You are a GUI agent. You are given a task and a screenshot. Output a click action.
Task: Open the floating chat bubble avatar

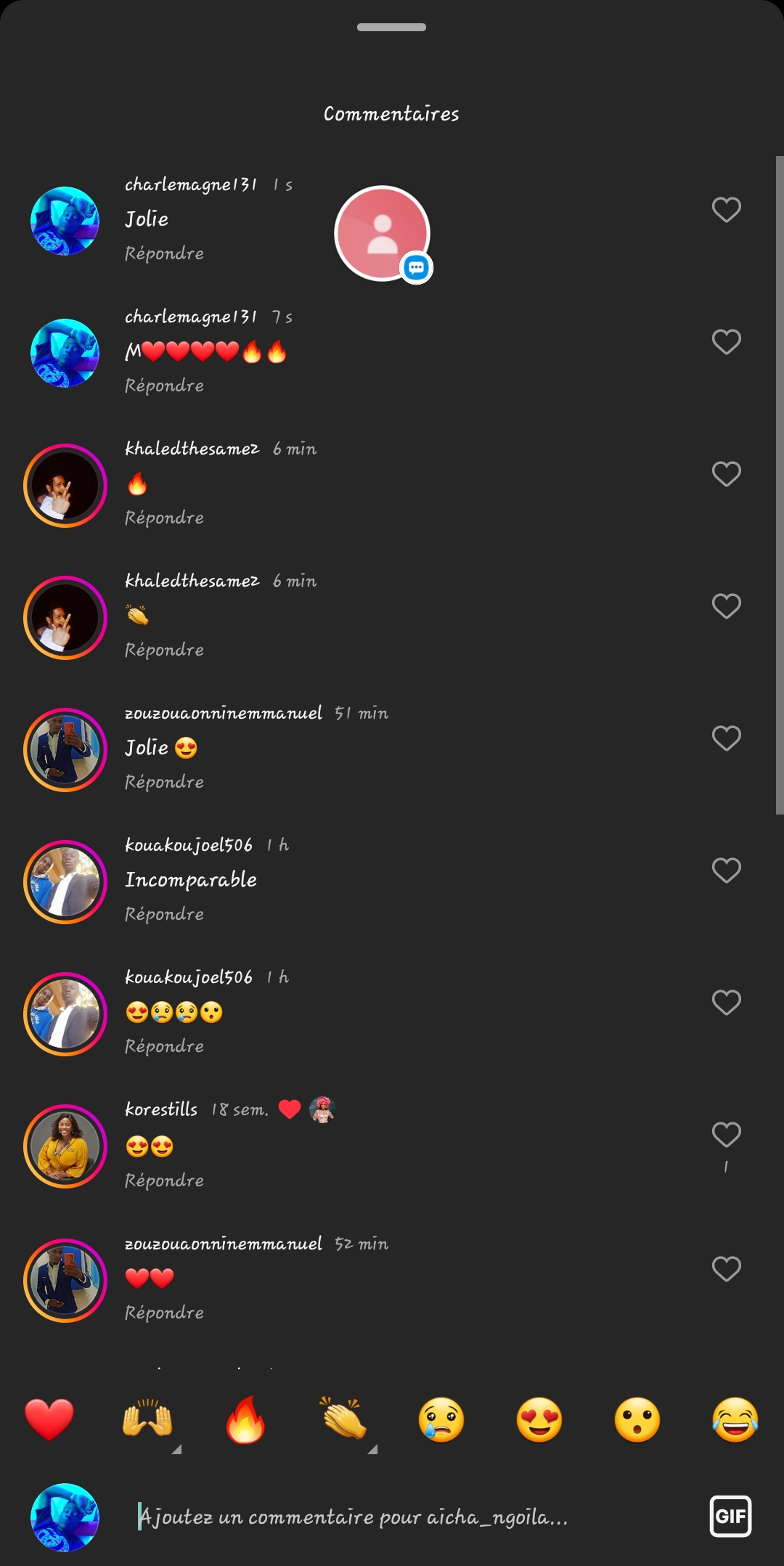[x=383, y=234]
